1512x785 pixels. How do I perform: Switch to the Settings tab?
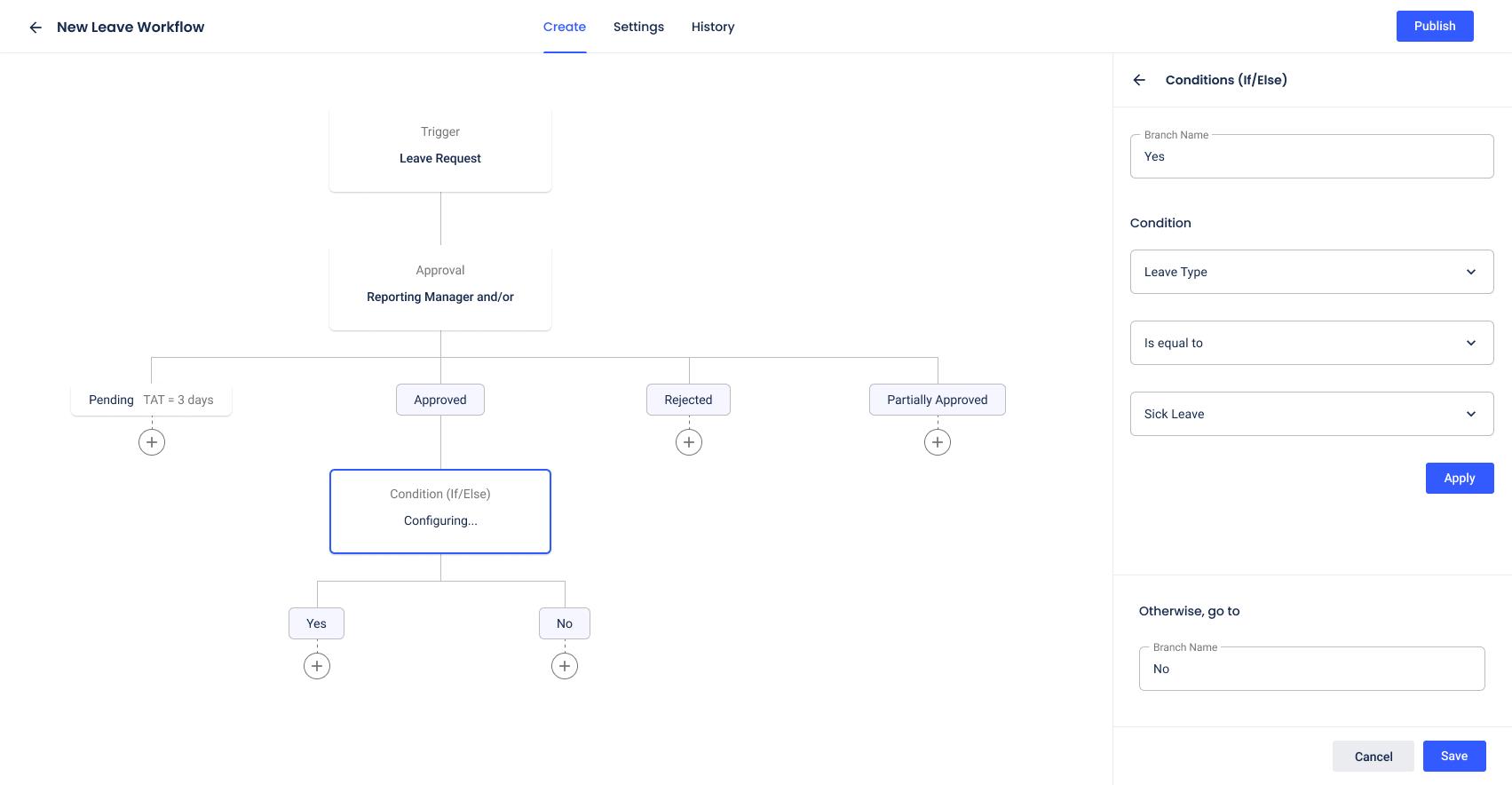click(x=638, y=27)
